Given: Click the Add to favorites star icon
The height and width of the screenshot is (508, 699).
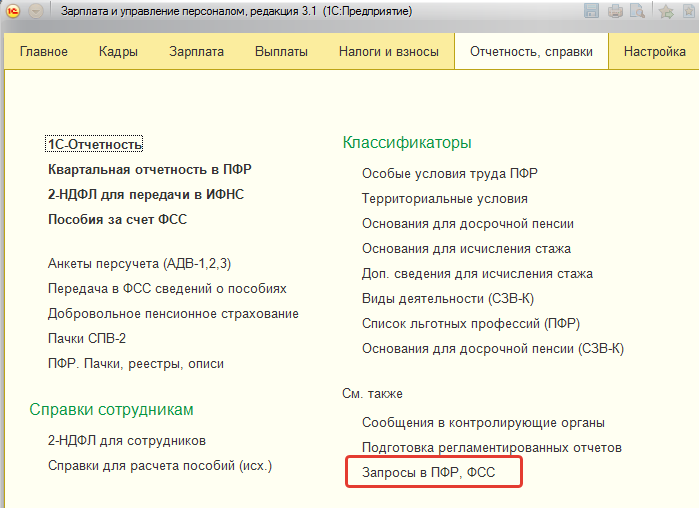Looking at the screenshot, I should tap(666, 11).
